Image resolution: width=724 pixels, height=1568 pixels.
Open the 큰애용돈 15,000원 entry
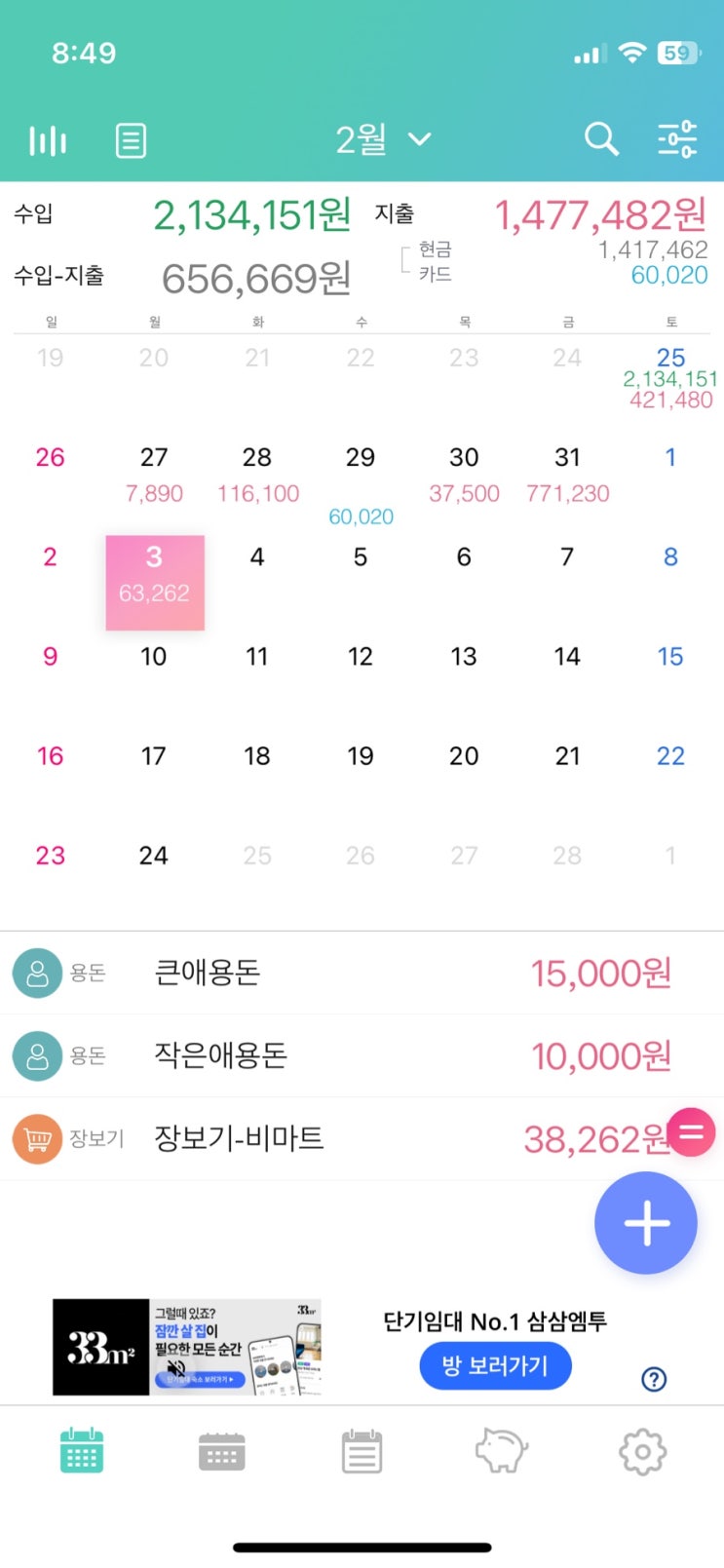(x=362, y=973)
